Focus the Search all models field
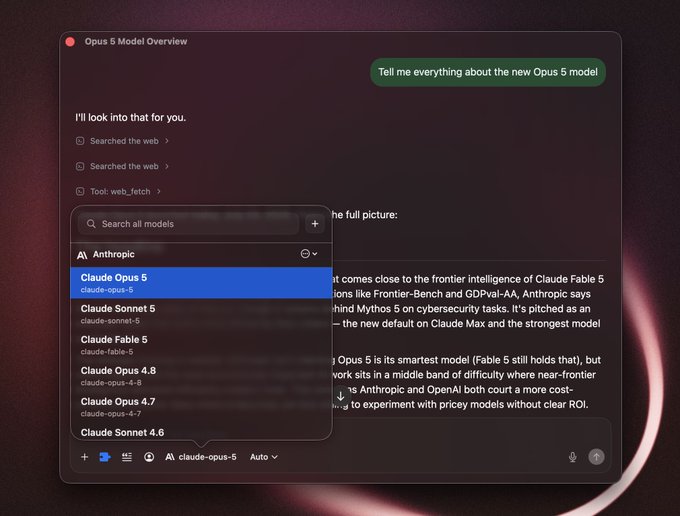The width and height of the screenshot is (680, 516). tap(188, 224)
